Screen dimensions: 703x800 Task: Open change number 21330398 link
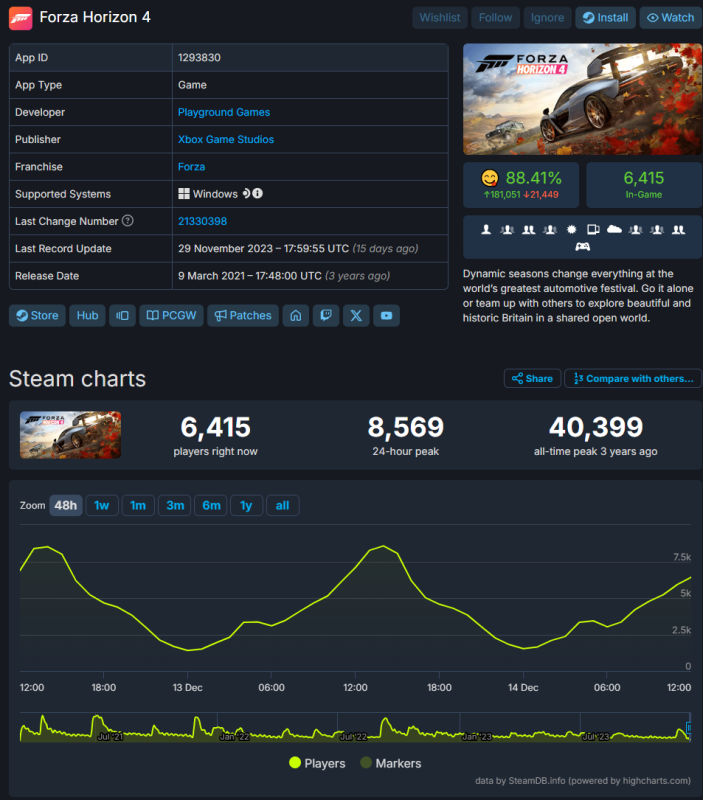click(x=203, y=221)
